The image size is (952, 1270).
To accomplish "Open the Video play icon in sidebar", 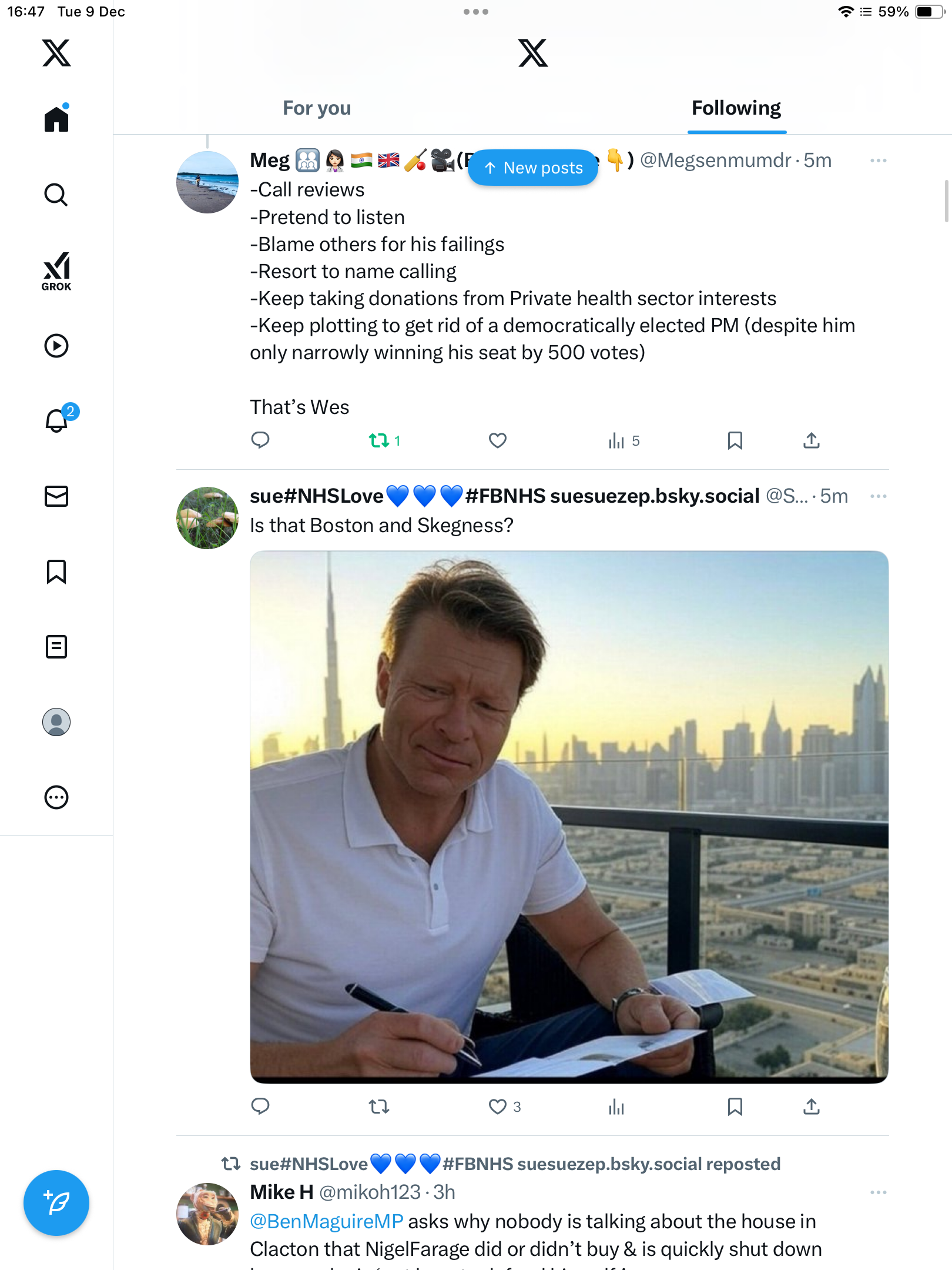I will click(x=56, y=346).
